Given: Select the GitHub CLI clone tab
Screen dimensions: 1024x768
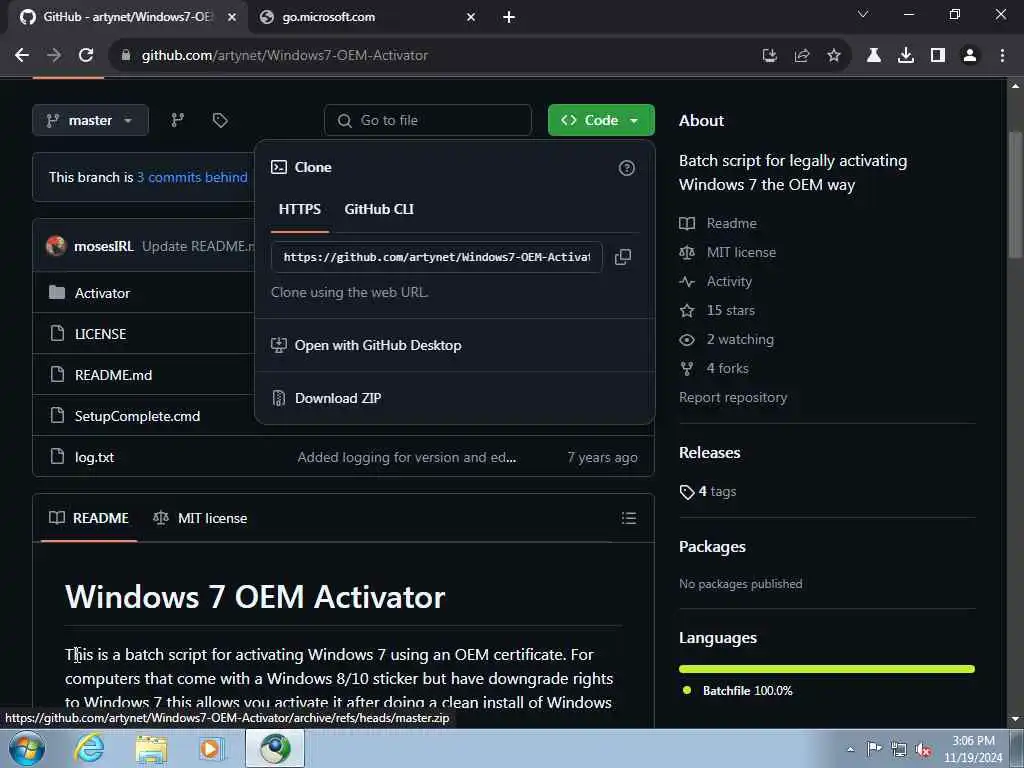Looking at the screenshot, I should [x=379, y=209].
